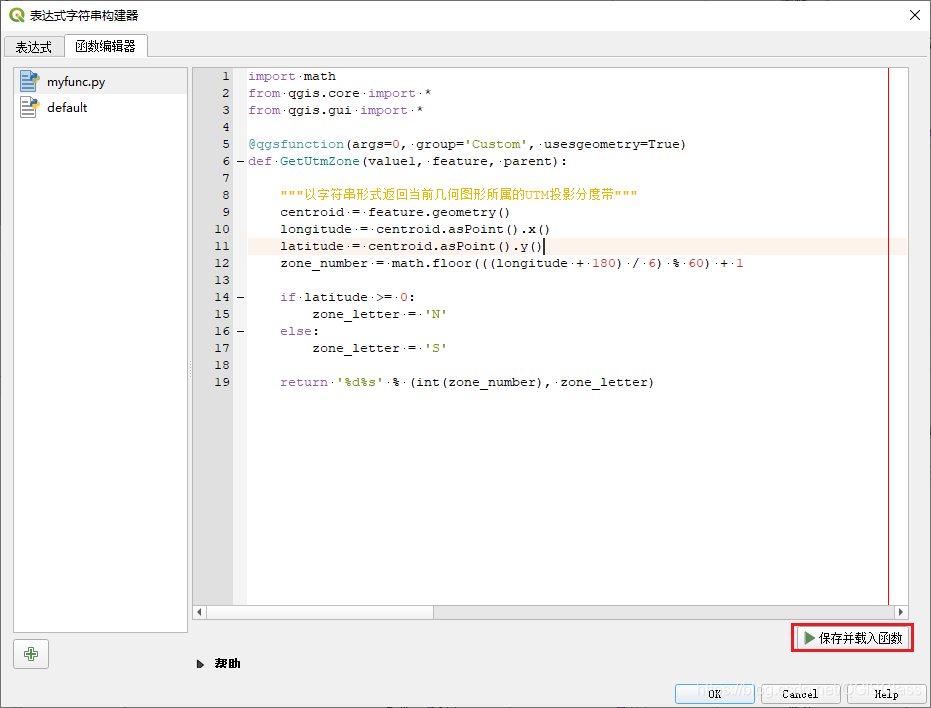Click the GetUtmZone function name
The image size is (931, 708).
coord(320,162)
